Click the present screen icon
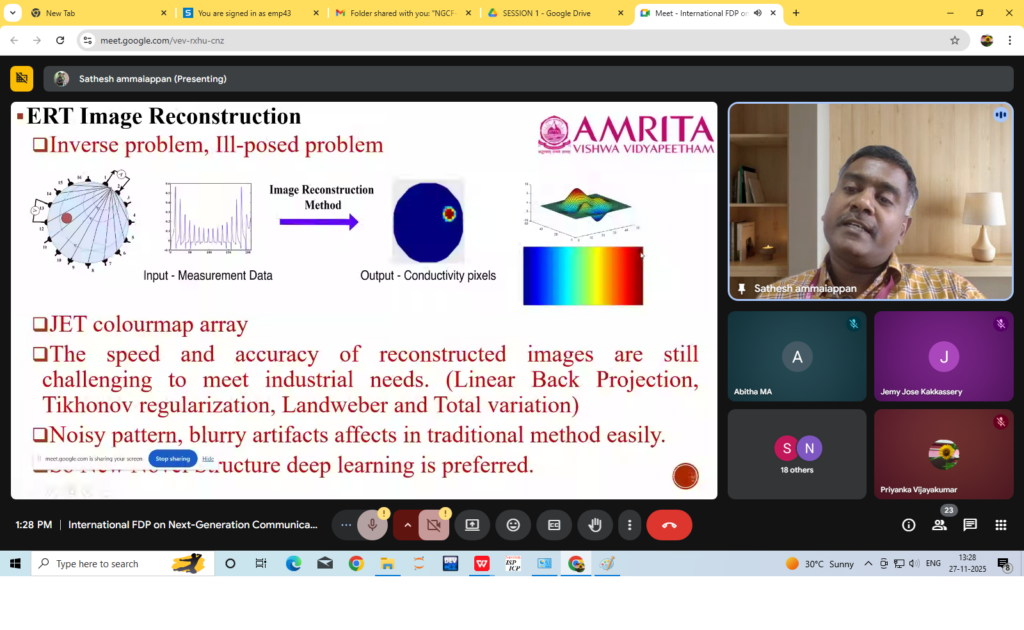The image size is (1024, 630). (472, 525)
